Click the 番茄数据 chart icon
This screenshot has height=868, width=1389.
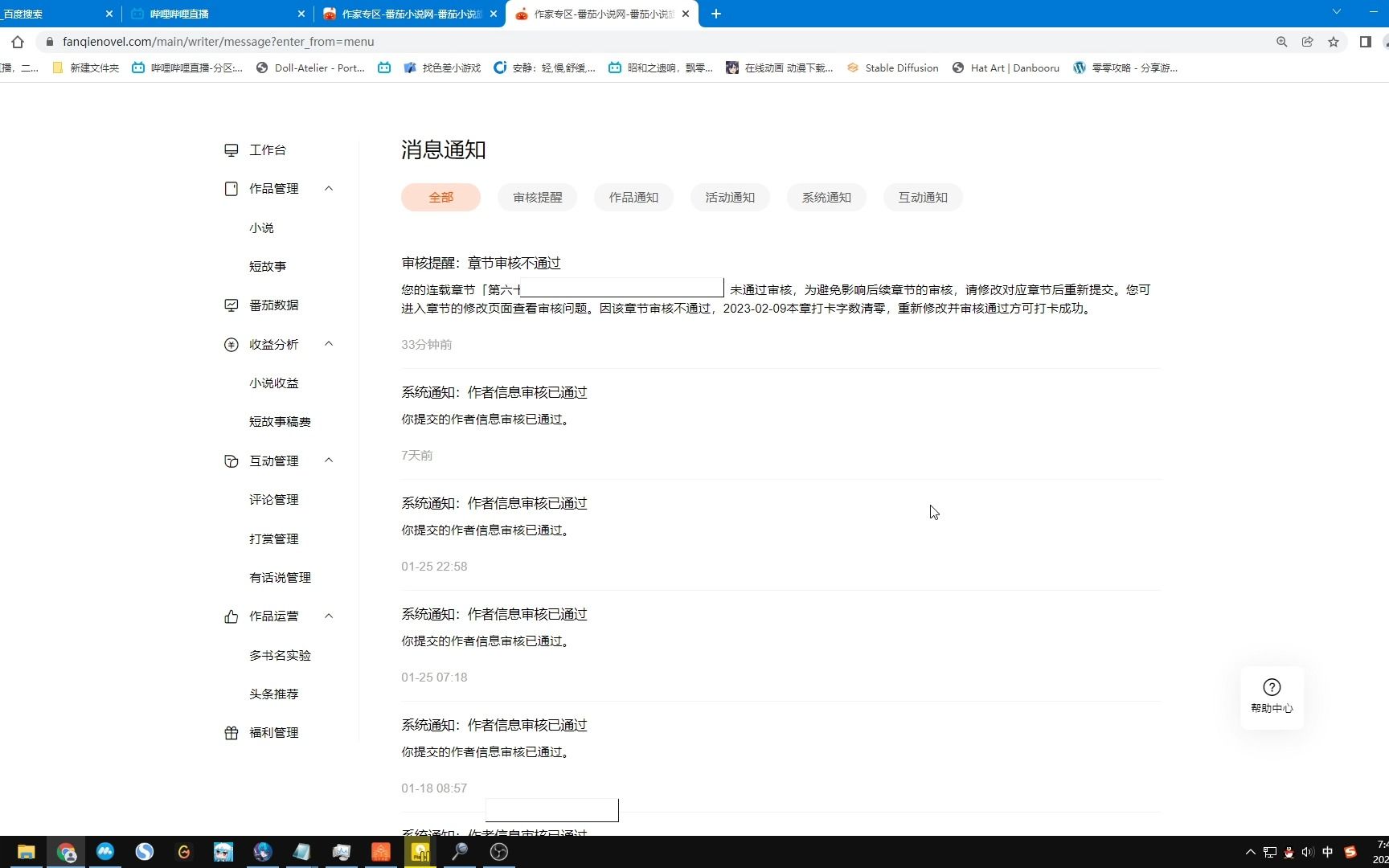click(231, 305)
